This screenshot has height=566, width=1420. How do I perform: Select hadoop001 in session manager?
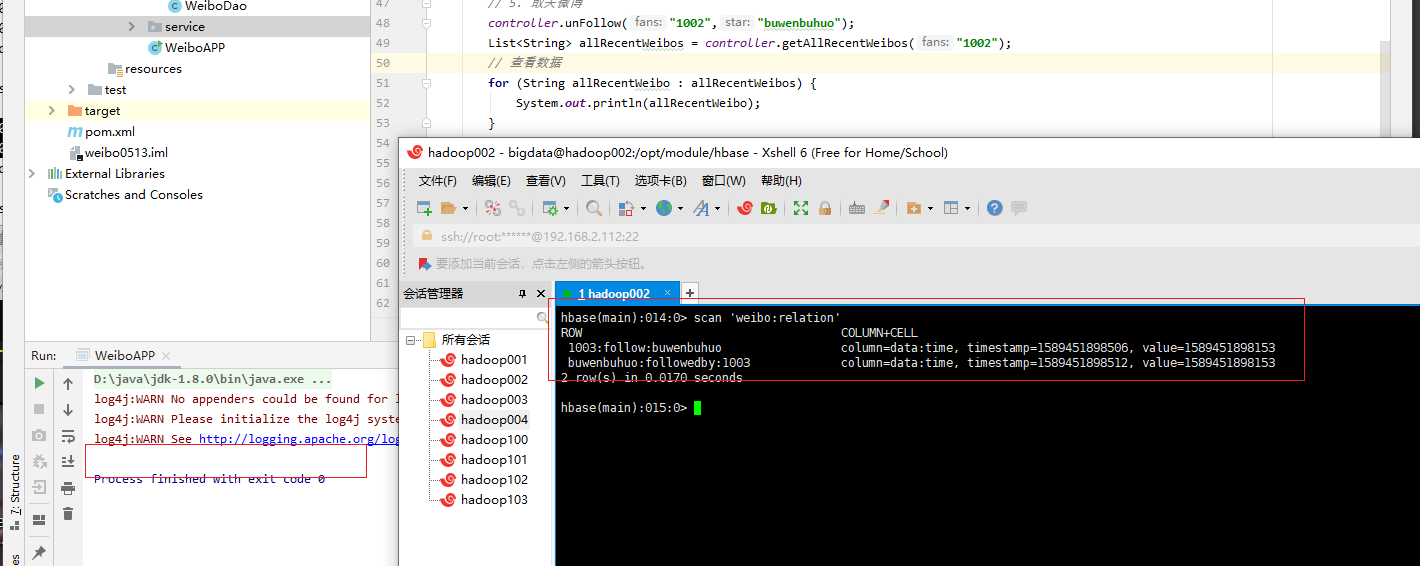494,360
